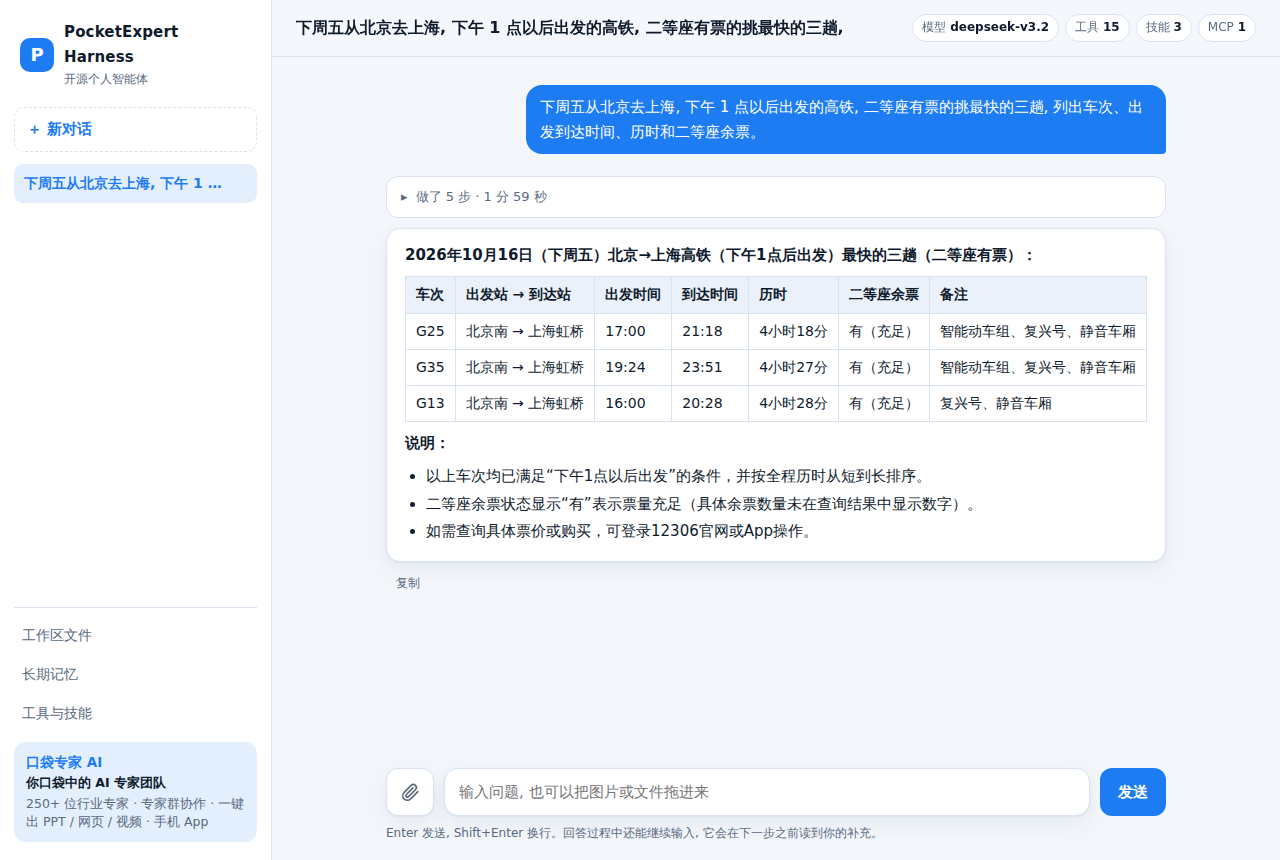Open the 技能 3 chip

pyautogui.click(x=1163, y=27)
